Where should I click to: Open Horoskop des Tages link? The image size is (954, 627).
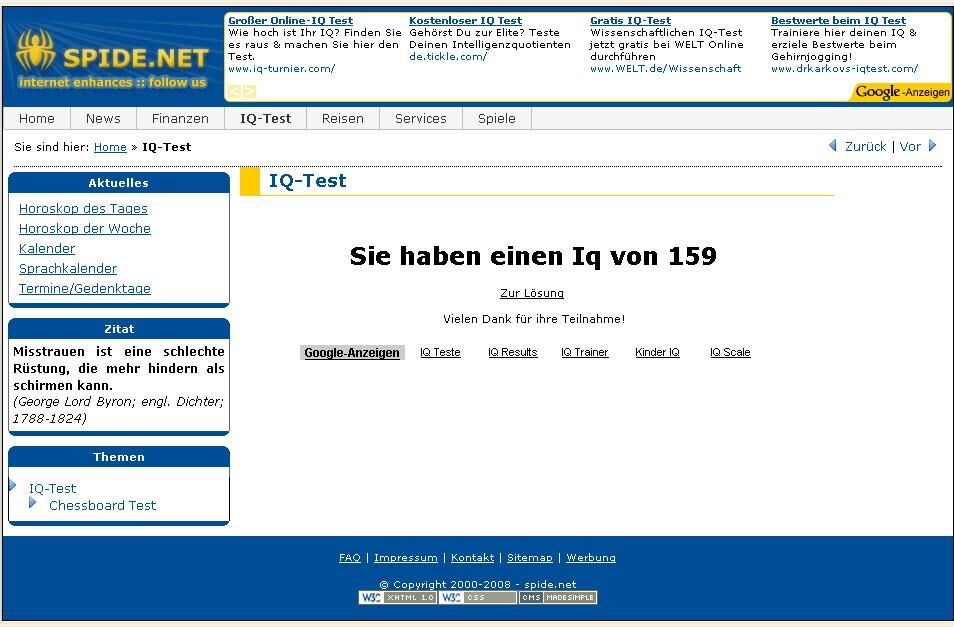pyautogui.click(x=83, y=209)
